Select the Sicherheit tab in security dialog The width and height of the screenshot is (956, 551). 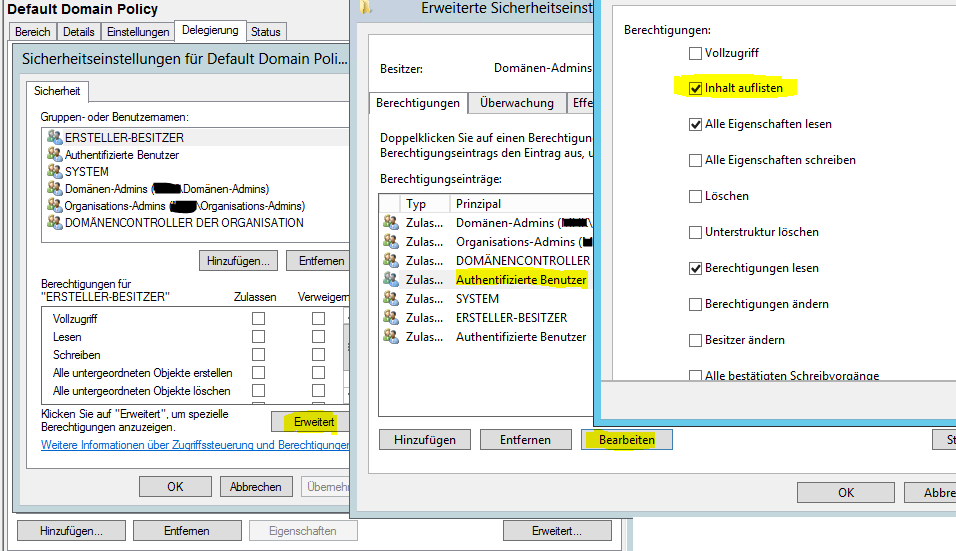click(57, 91)
